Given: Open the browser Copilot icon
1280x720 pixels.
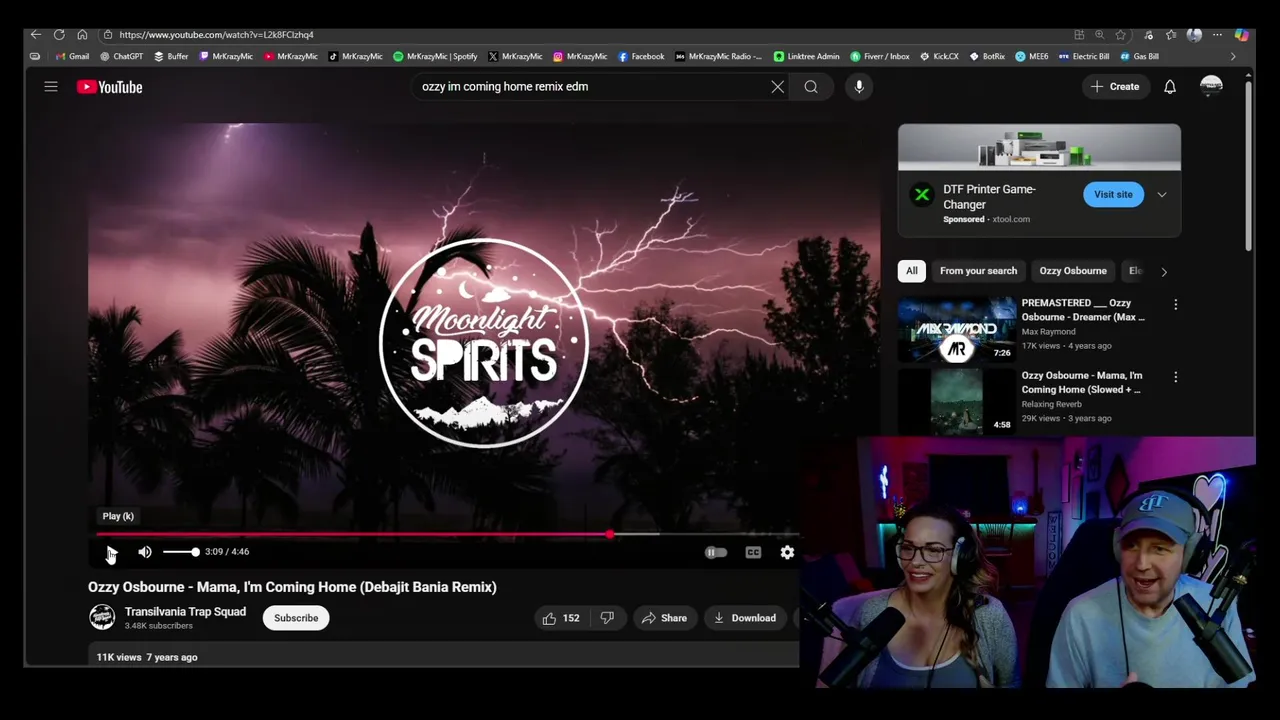Looking at the screenshot, I should [1241, 35].
